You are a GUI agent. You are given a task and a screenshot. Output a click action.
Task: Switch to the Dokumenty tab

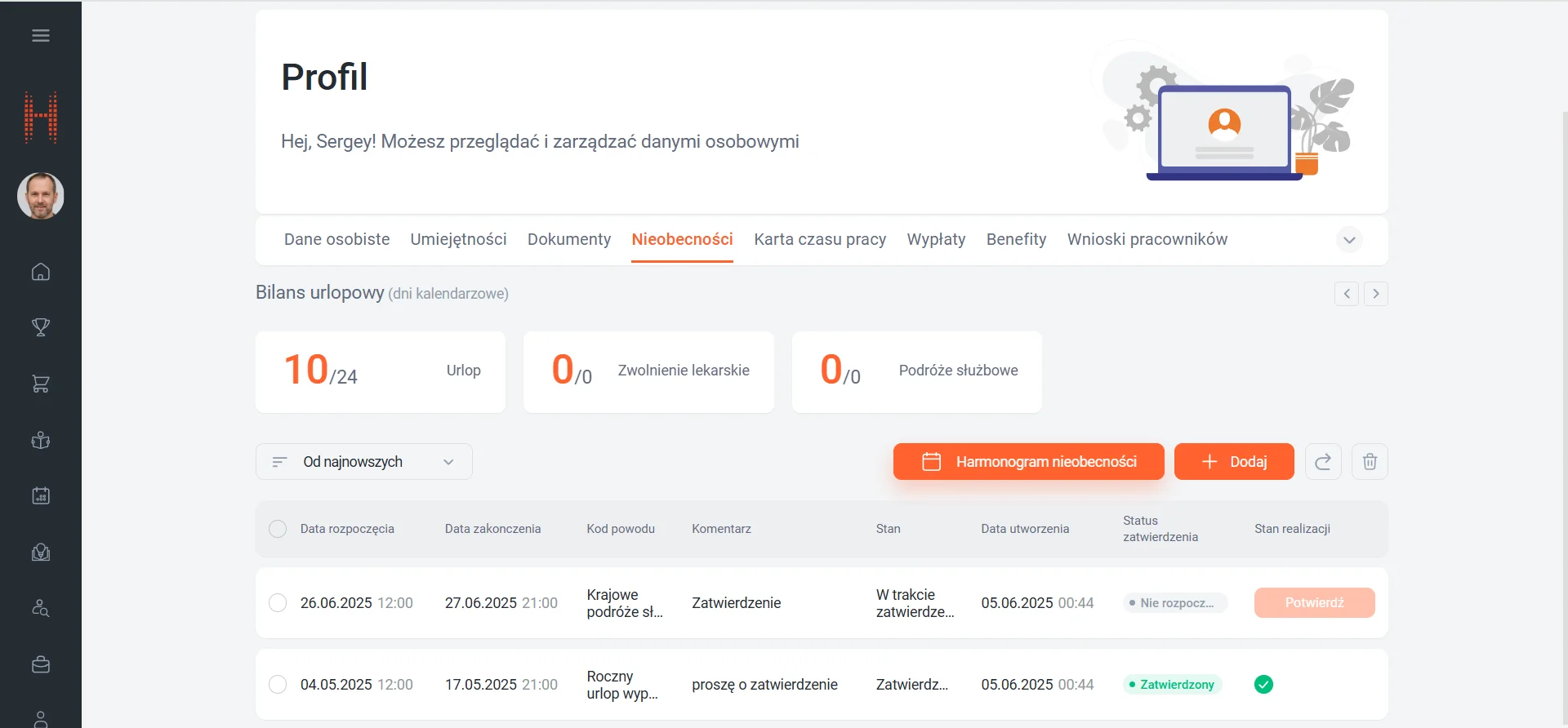pos(569,239)
